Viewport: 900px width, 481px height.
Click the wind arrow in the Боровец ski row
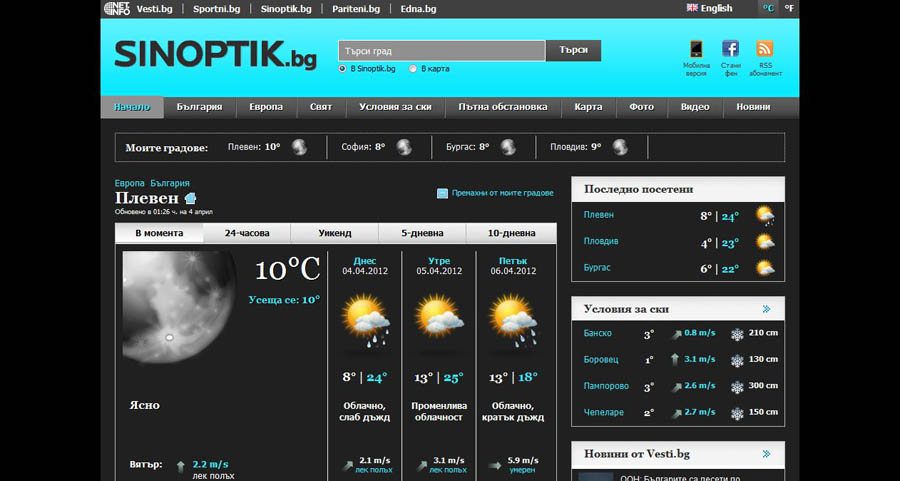coord(676,360)
